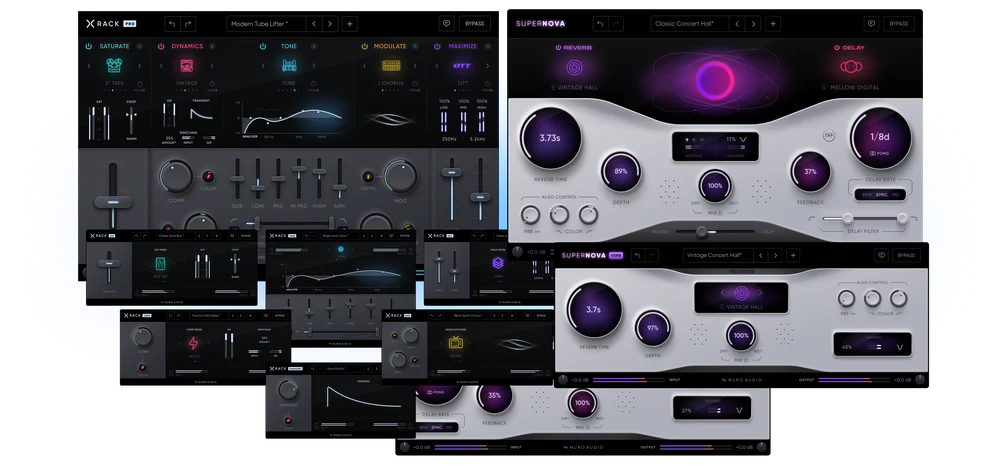Click the Mellow Digital delay rings icon
This screenshot has height=466, width=1000.
click(x=851, y=66)
